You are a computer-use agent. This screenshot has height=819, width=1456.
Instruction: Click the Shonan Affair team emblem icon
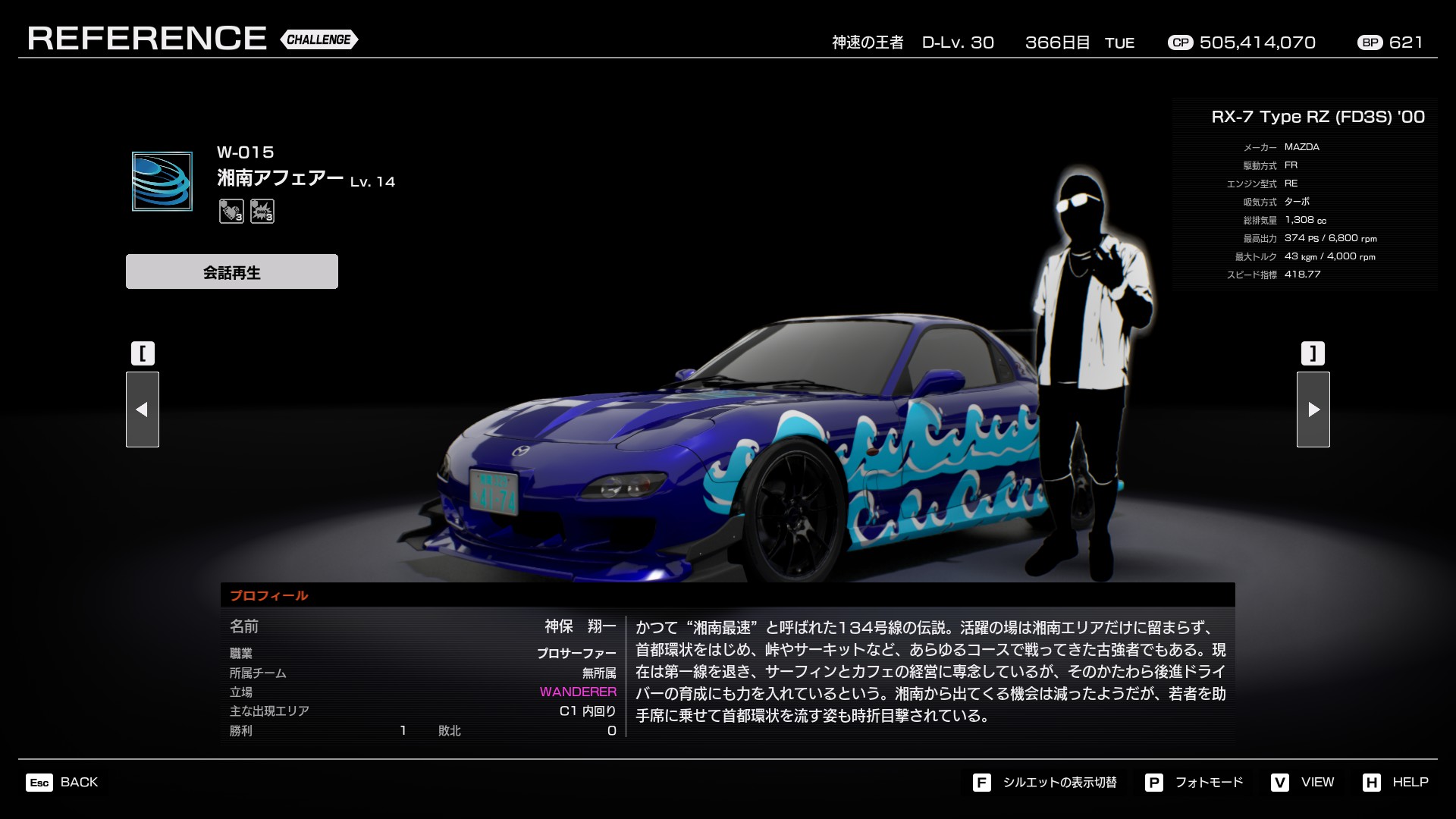[162, 181]
